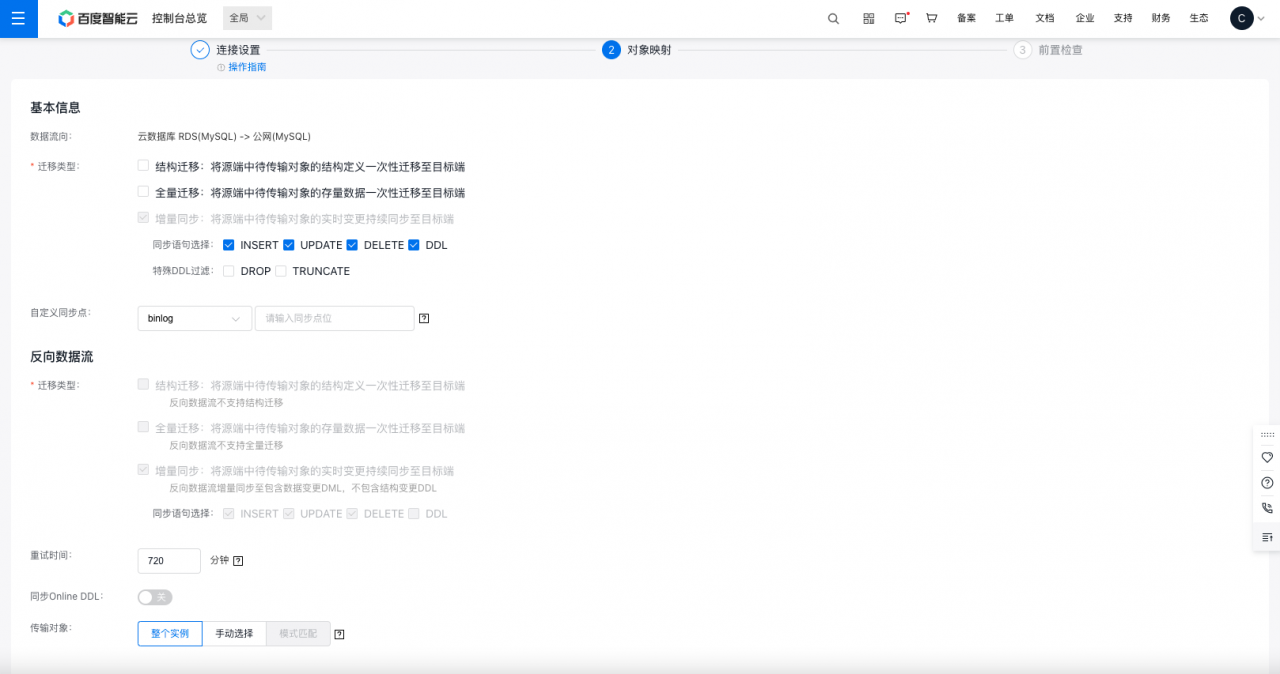1280x674 pixels.
Task: Click the phone support icon in side panel
Action: [x=1267, y=509]
